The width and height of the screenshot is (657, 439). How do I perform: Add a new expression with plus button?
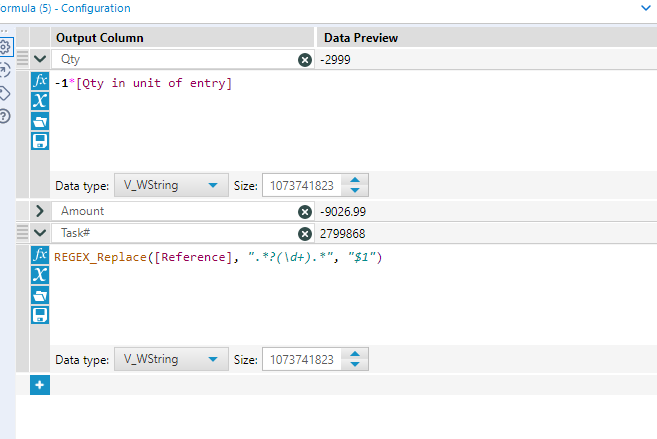40,385
